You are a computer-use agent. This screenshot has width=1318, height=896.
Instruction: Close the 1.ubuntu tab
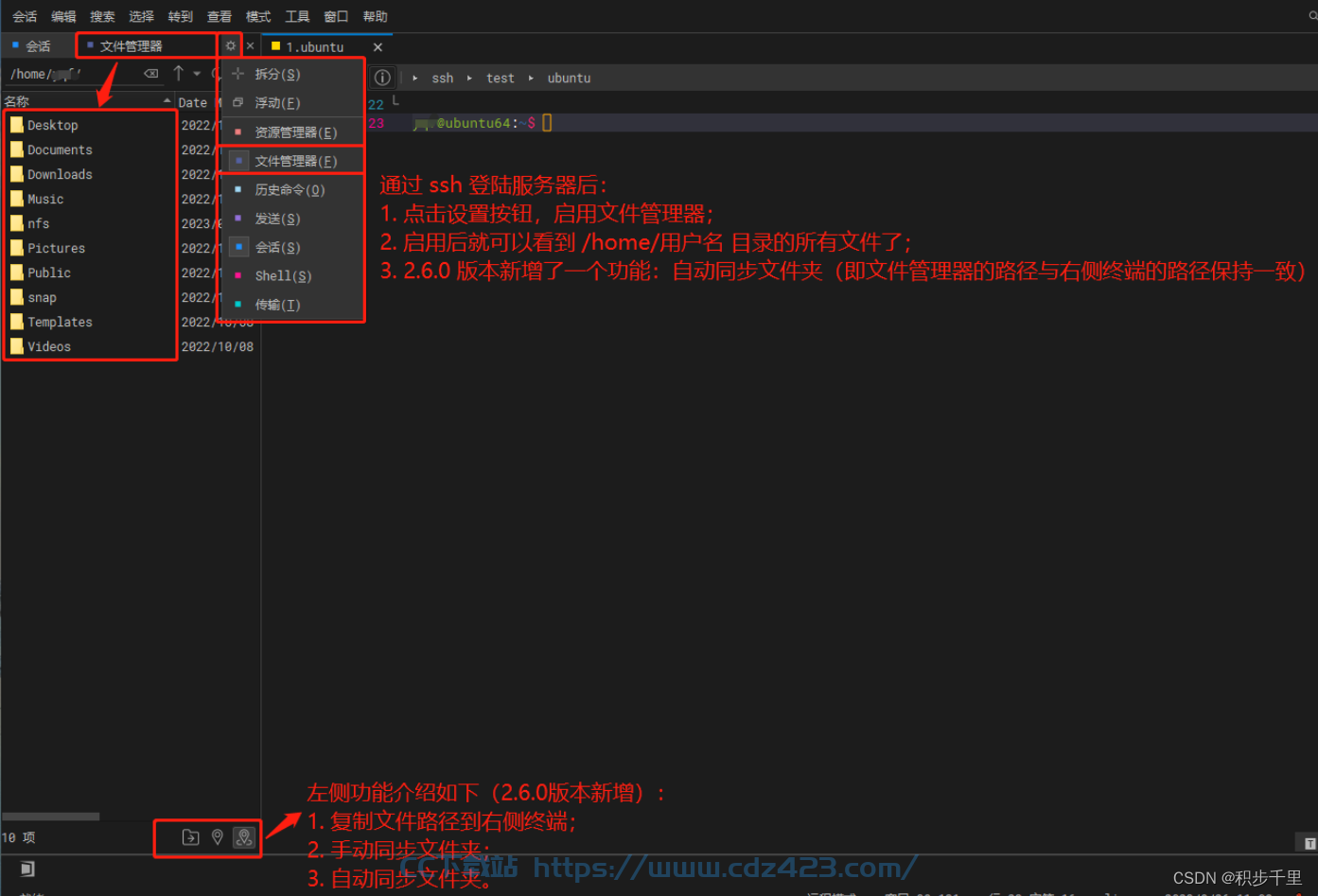pyautogui.click(x=378, y=46)
